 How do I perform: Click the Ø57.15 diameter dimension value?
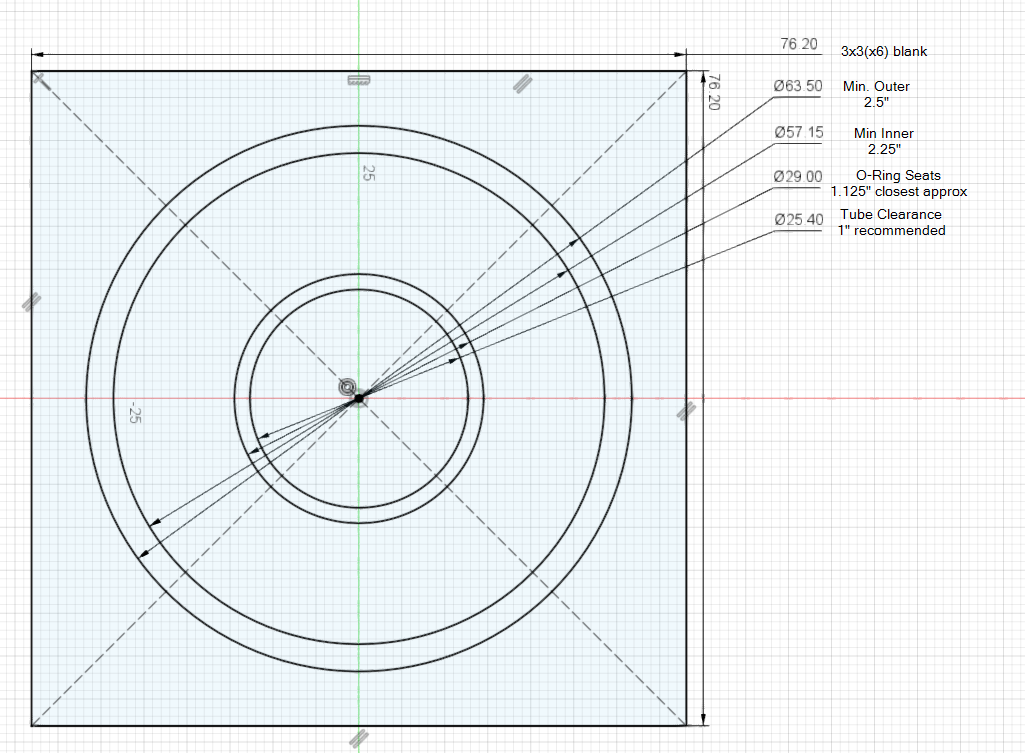click(x=798, y=133)
